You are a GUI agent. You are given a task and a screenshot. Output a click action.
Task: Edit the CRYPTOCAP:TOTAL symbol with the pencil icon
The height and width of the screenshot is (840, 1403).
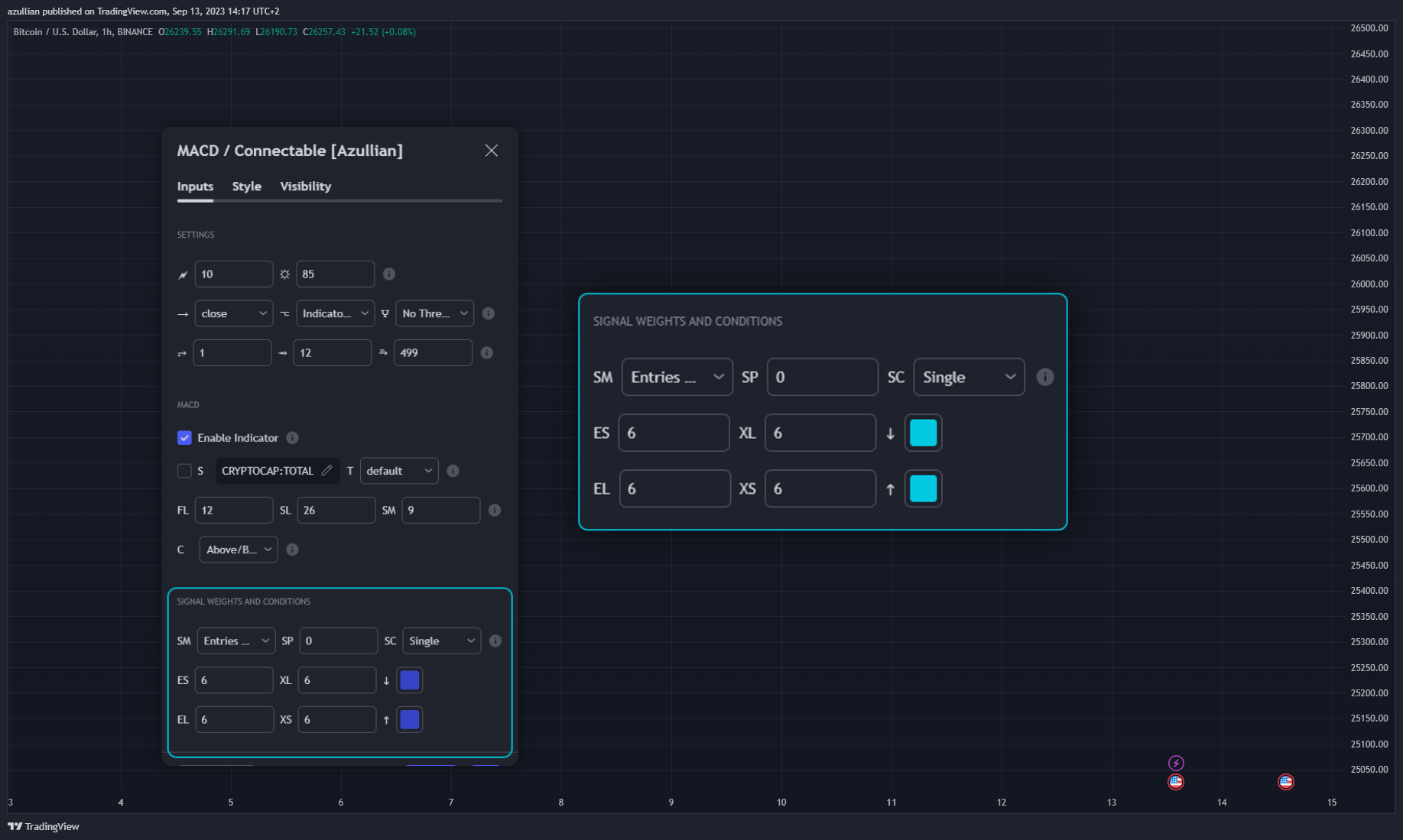[x=327, y=470]
